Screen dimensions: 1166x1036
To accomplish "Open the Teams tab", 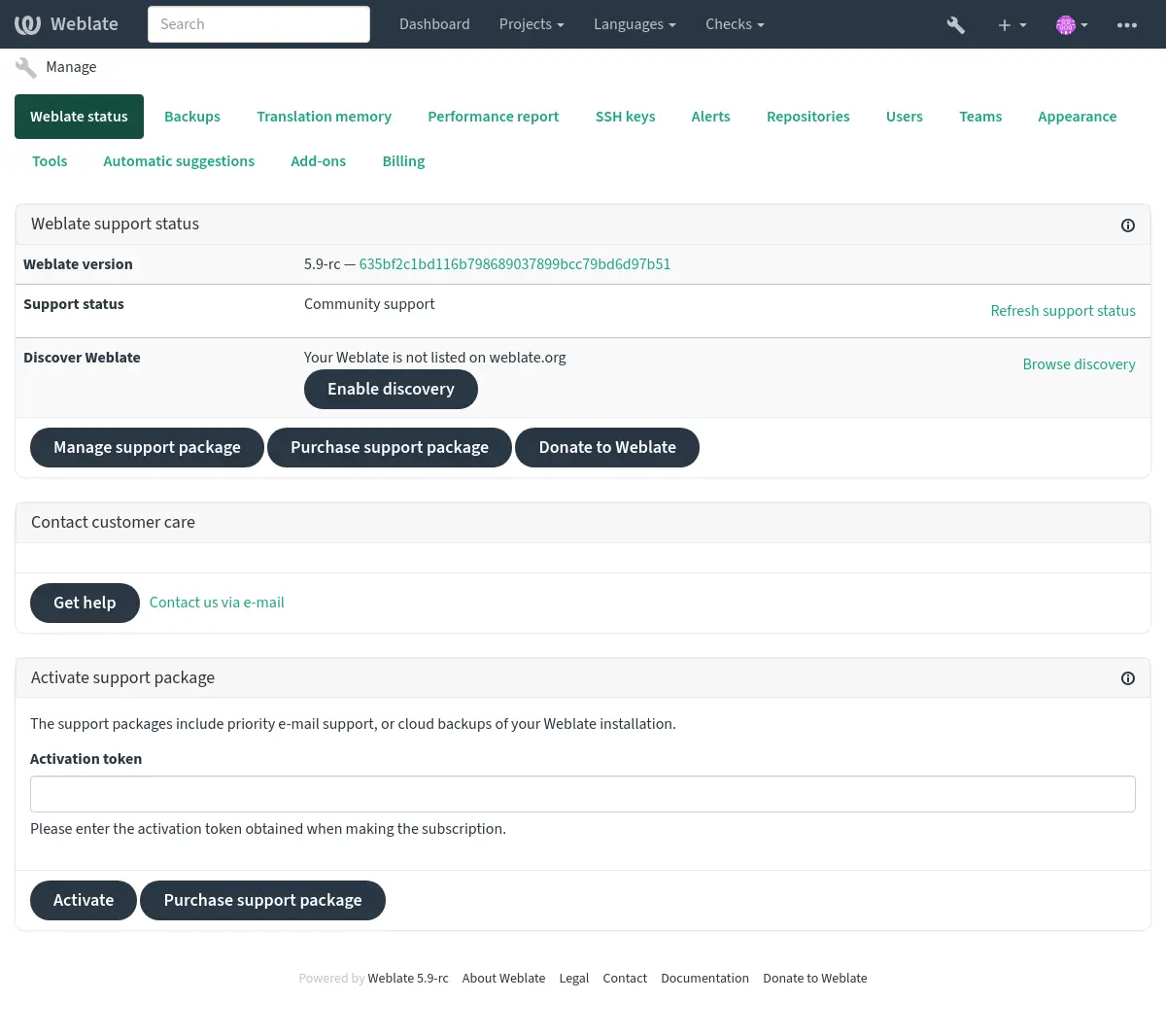I will pyautogui.click(x=980, y=117).
